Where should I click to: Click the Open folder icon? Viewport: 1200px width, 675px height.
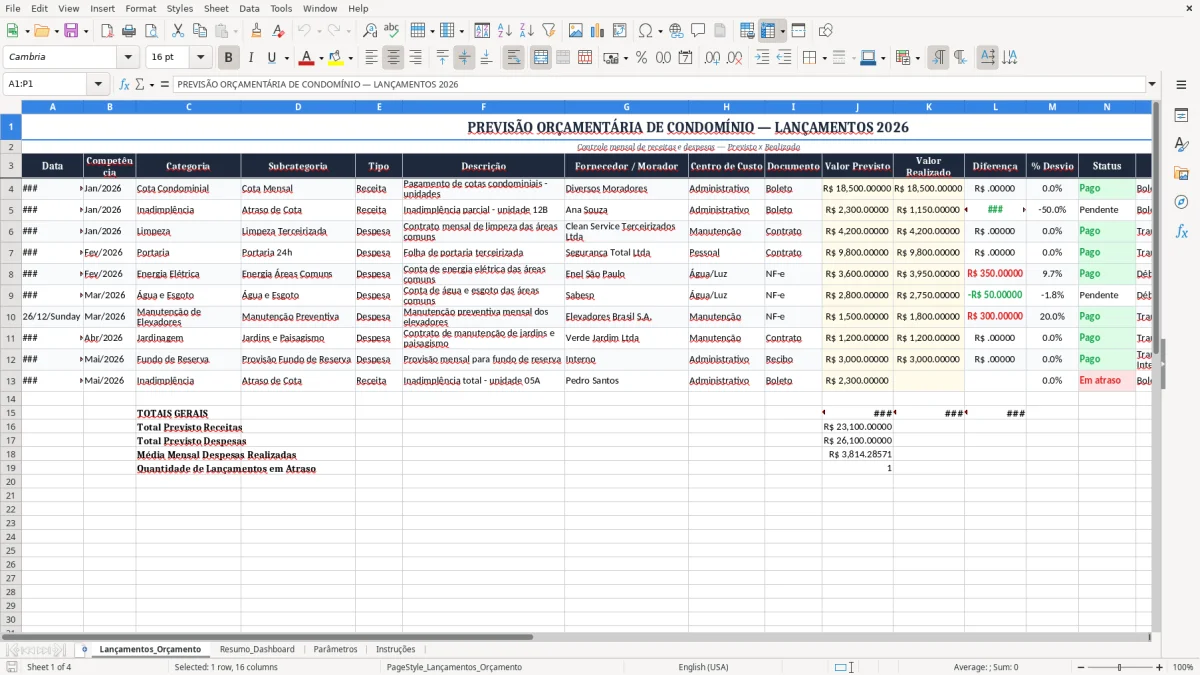pyautogui.click(x=40, y=31)
